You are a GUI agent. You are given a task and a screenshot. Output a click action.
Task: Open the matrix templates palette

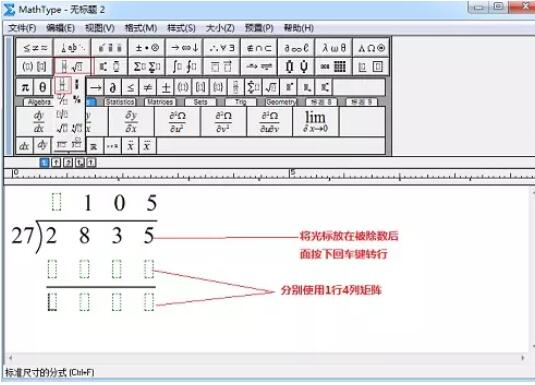point(334,66)
